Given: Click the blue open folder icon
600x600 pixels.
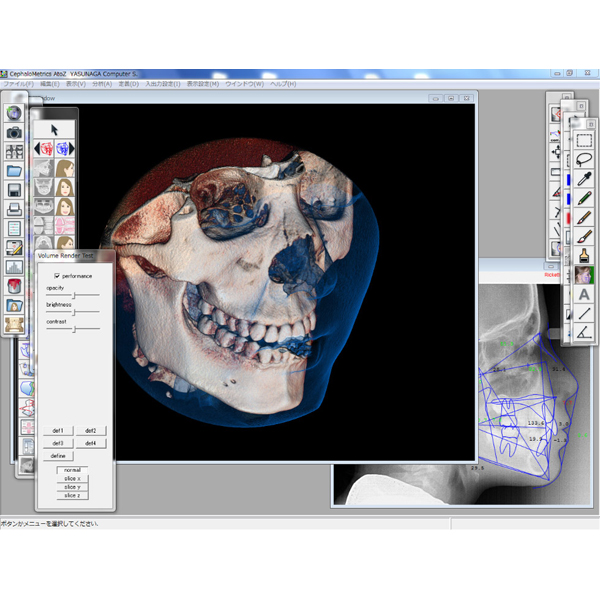Looking at the screenshot, I should tap(14, 171).
